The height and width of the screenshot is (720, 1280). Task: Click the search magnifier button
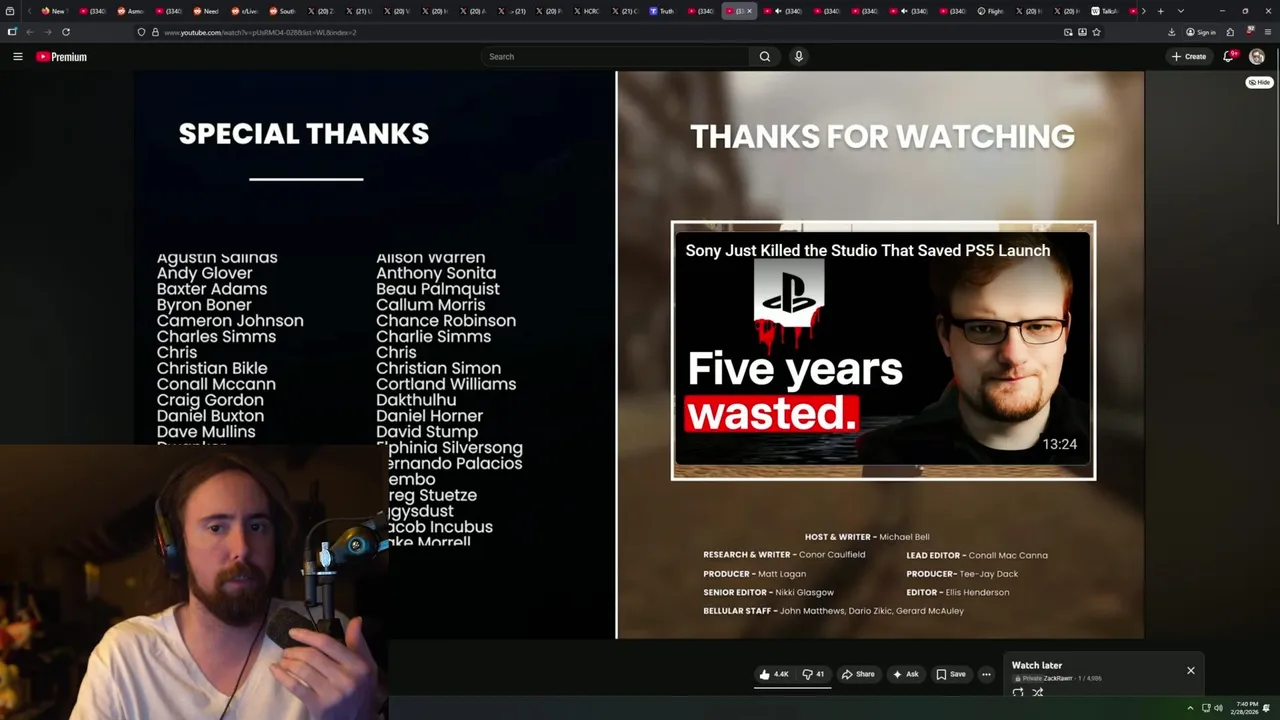pos(765,57)
